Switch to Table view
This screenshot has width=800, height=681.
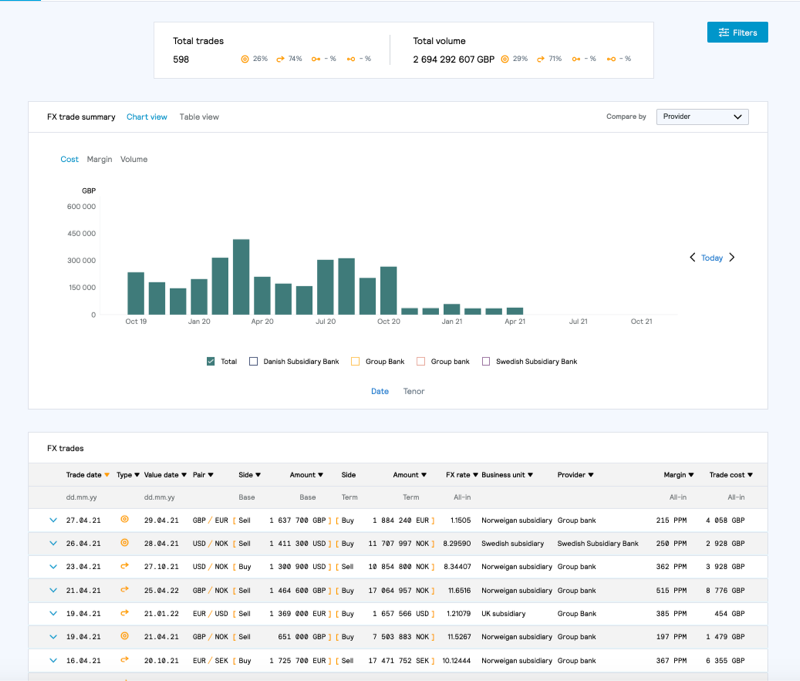pyautogui.click(x=199, y=116)
